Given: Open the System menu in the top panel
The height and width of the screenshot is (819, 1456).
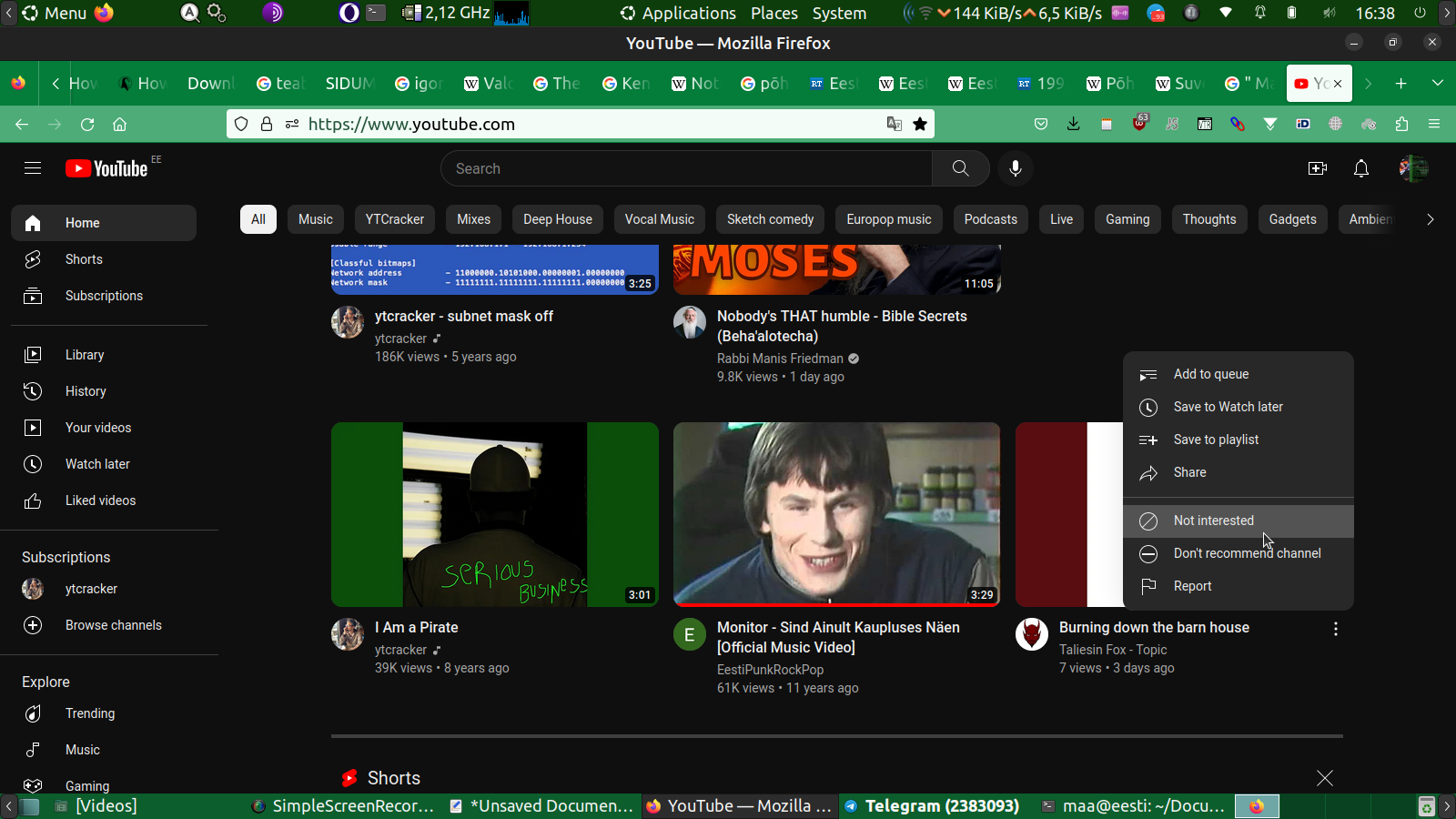Looking at the screenshot, I should point(839,13).
